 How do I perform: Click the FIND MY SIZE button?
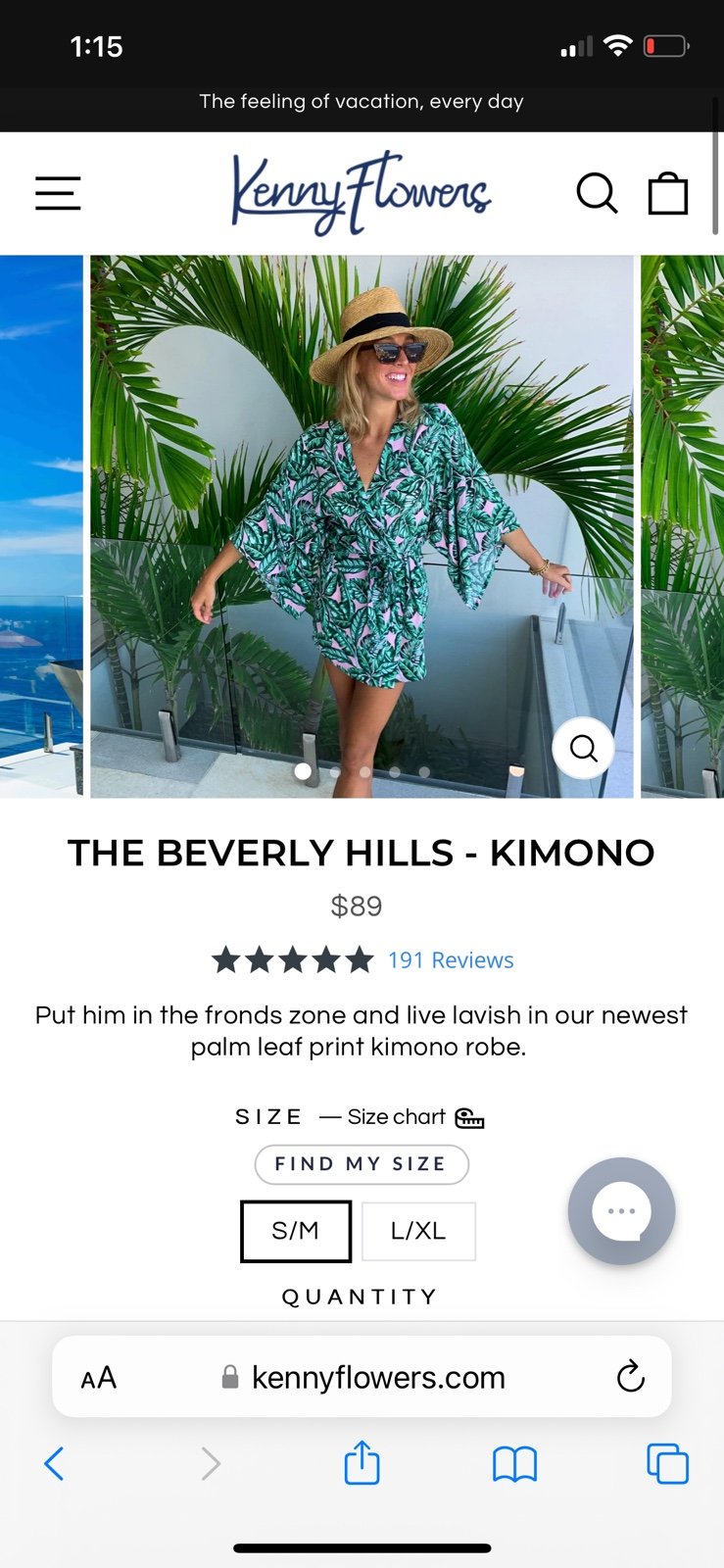[x=362, y=1164]
